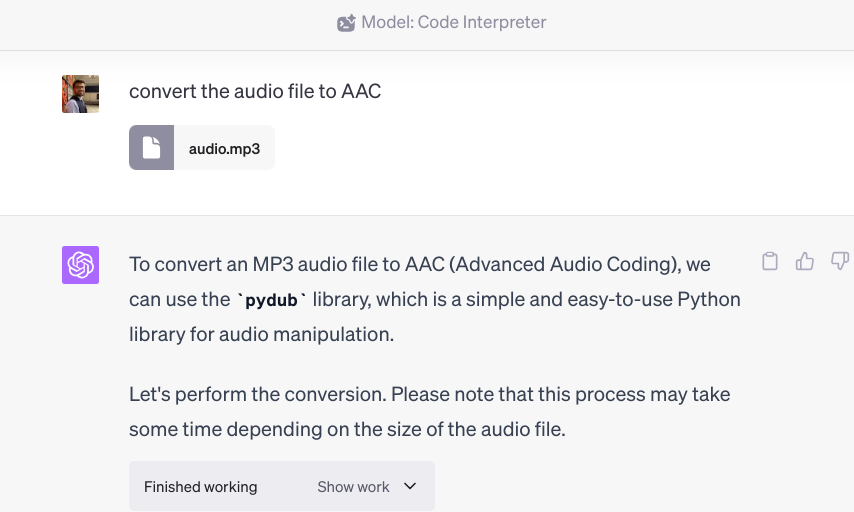Click the inline code word "pydub"
This screenshot has height=512, width=854.
coord(271,300)
